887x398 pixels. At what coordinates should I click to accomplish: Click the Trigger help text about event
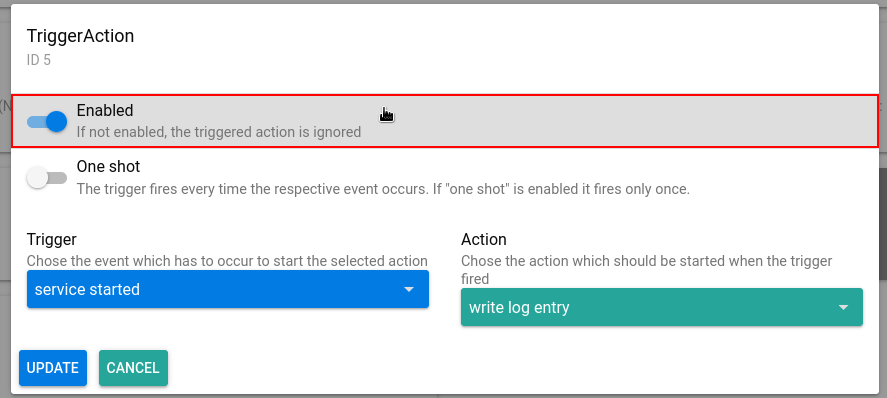point(227,261)
